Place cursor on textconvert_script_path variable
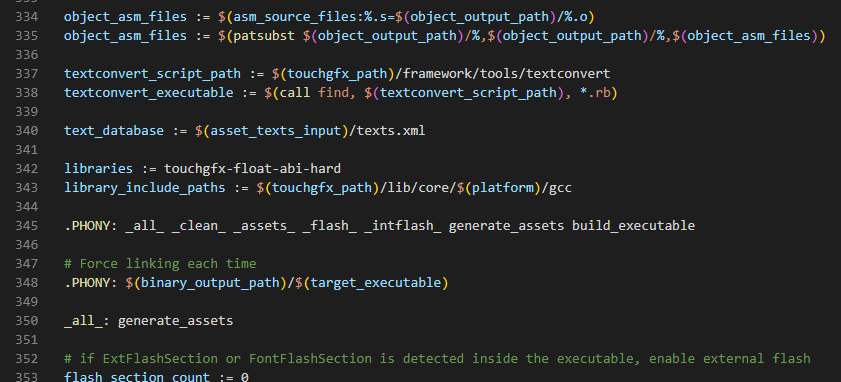This screenshot has height=382, width=841. (x=152, y=74)
